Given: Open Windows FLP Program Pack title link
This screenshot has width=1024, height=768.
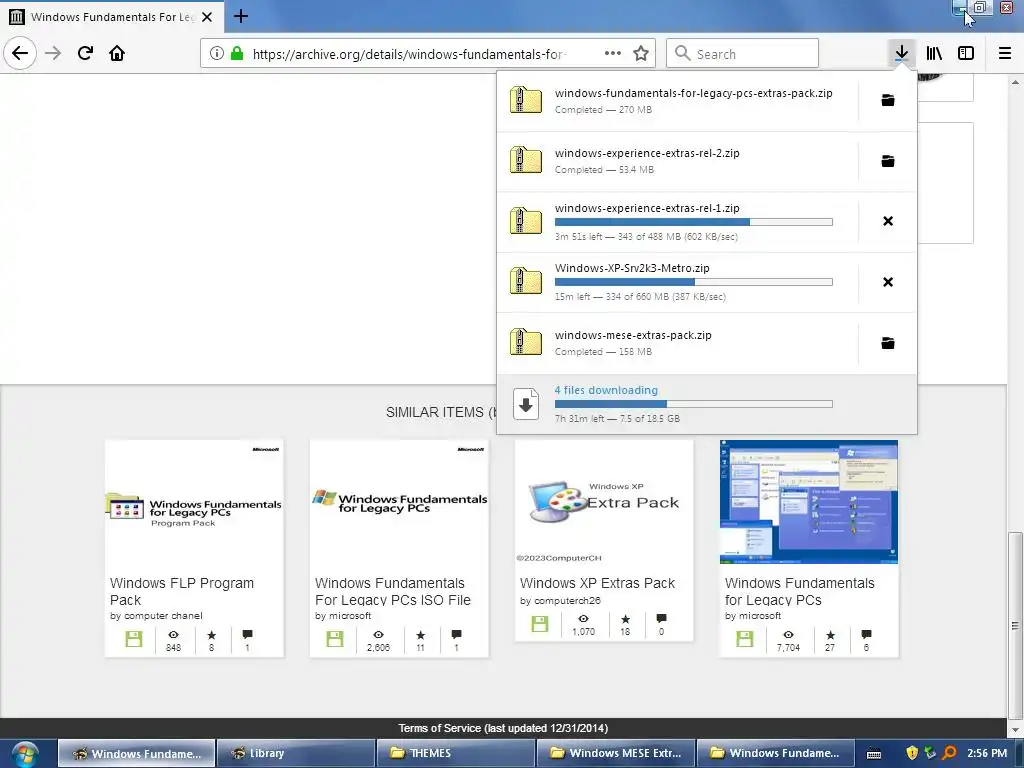Looking at the screenshot, I should (x=182, y=591).
